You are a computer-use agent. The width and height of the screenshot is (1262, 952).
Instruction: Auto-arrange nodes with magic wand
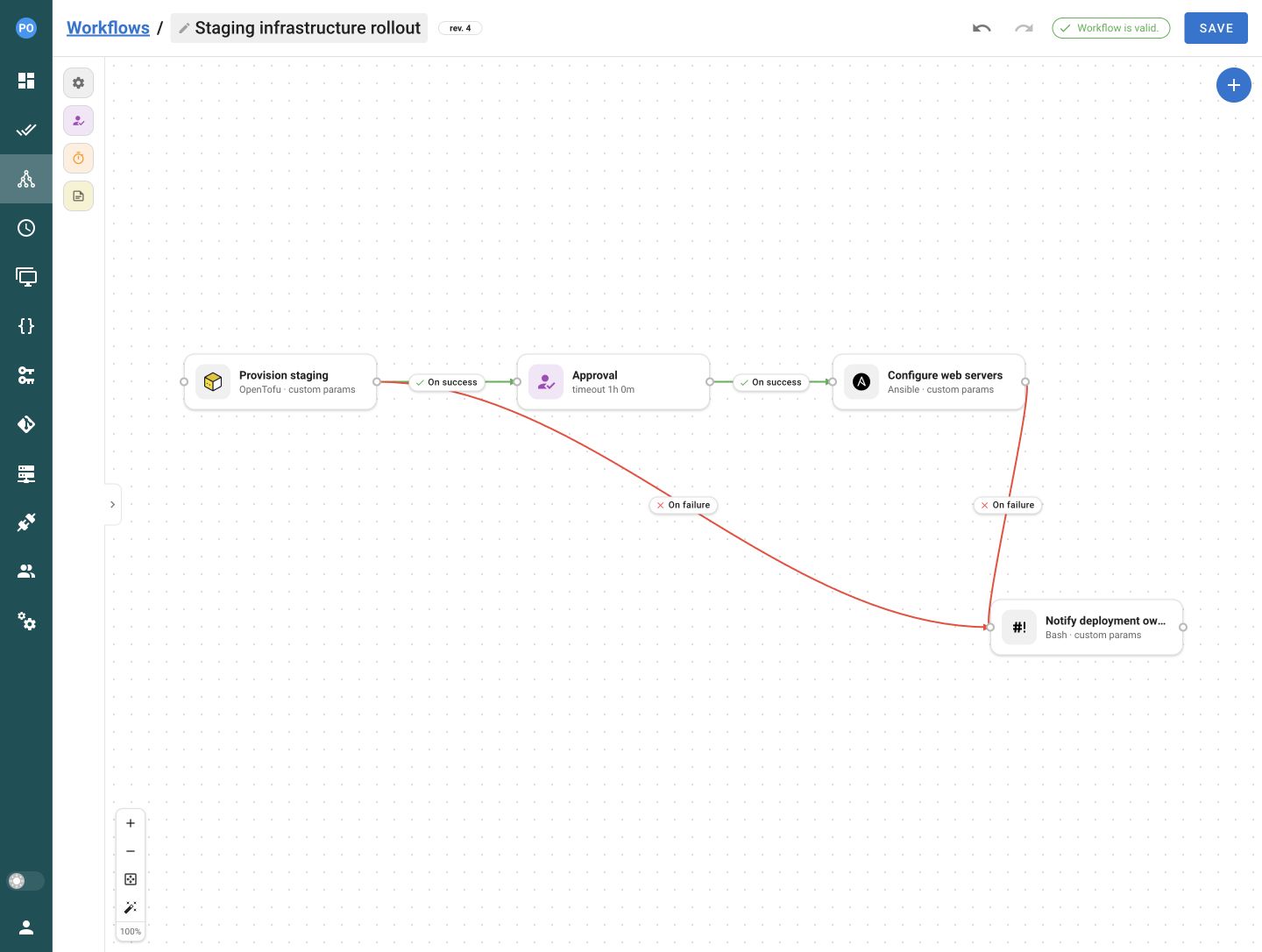tap(131, 907)
